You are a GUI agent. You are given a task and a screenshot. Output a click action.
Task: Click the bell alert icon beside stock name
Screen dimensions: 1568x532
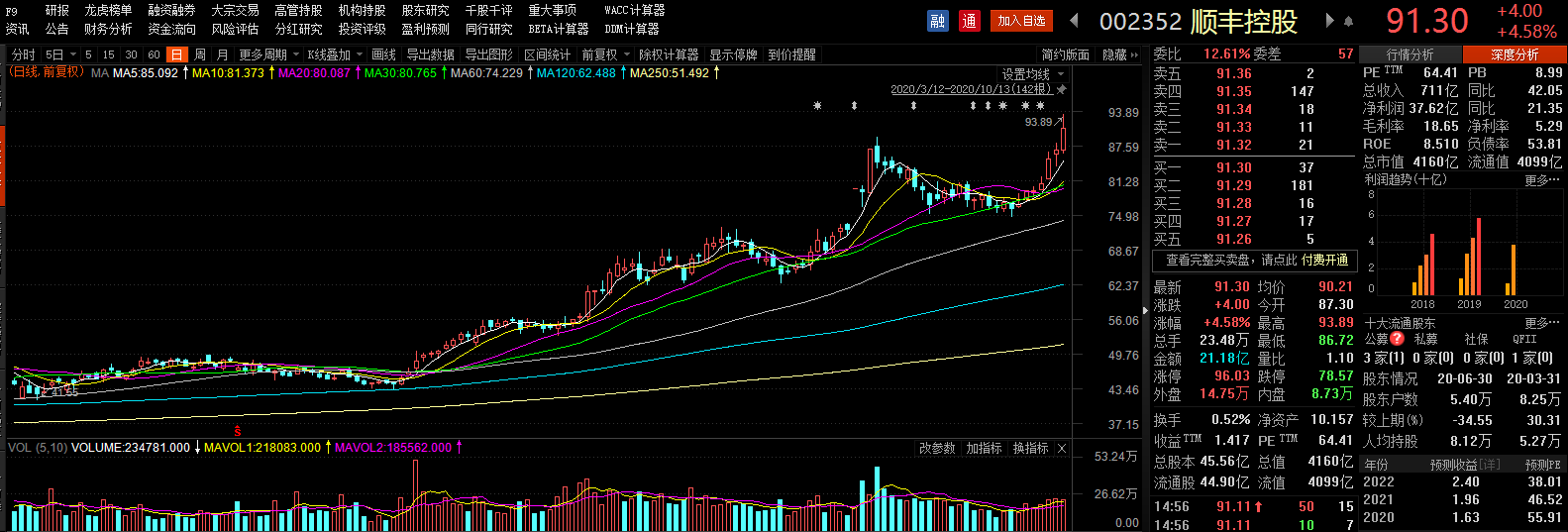[x=1348, y=21]
